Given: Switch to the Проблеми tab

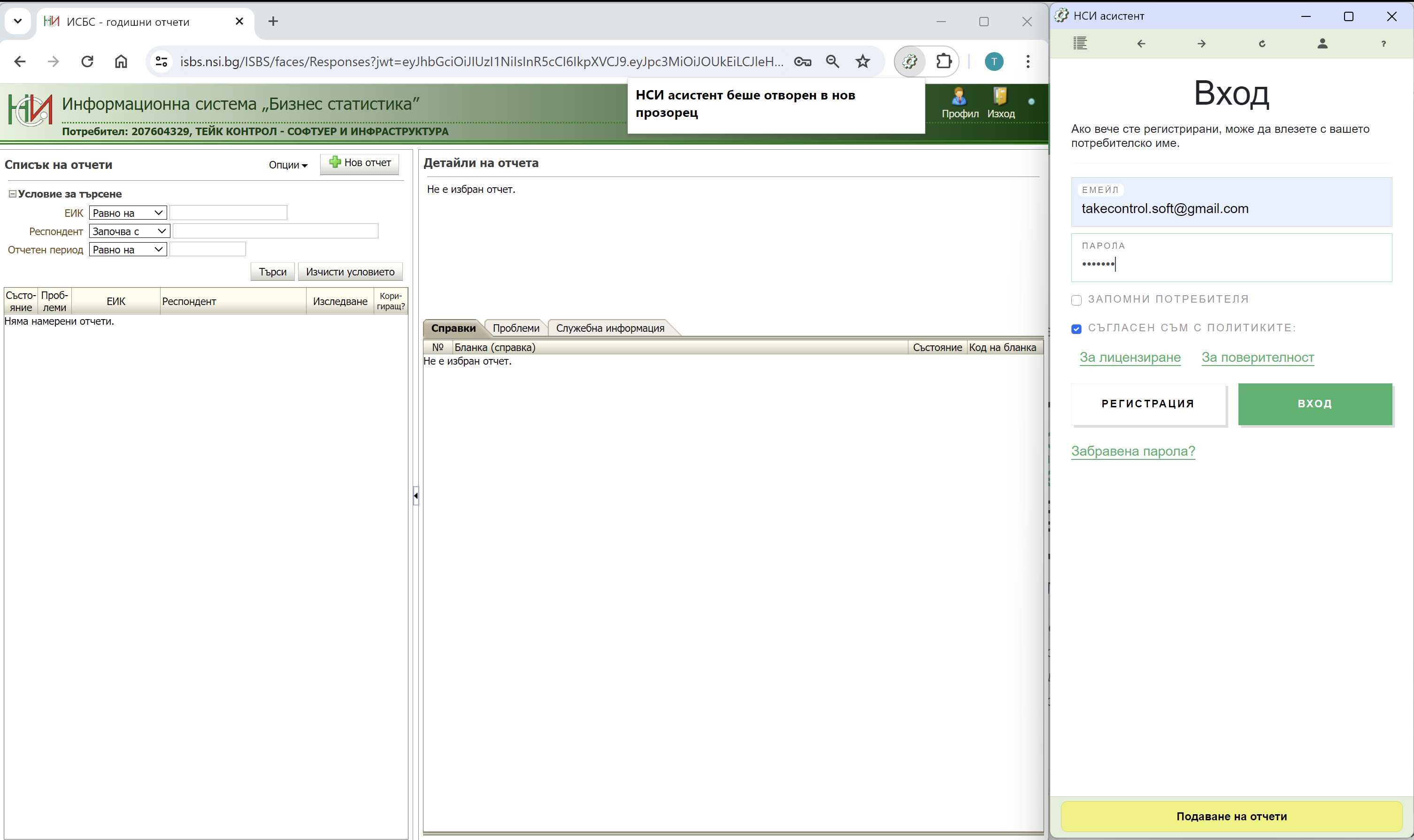Looking at the screenshot, I should click(x=516, y=328).
